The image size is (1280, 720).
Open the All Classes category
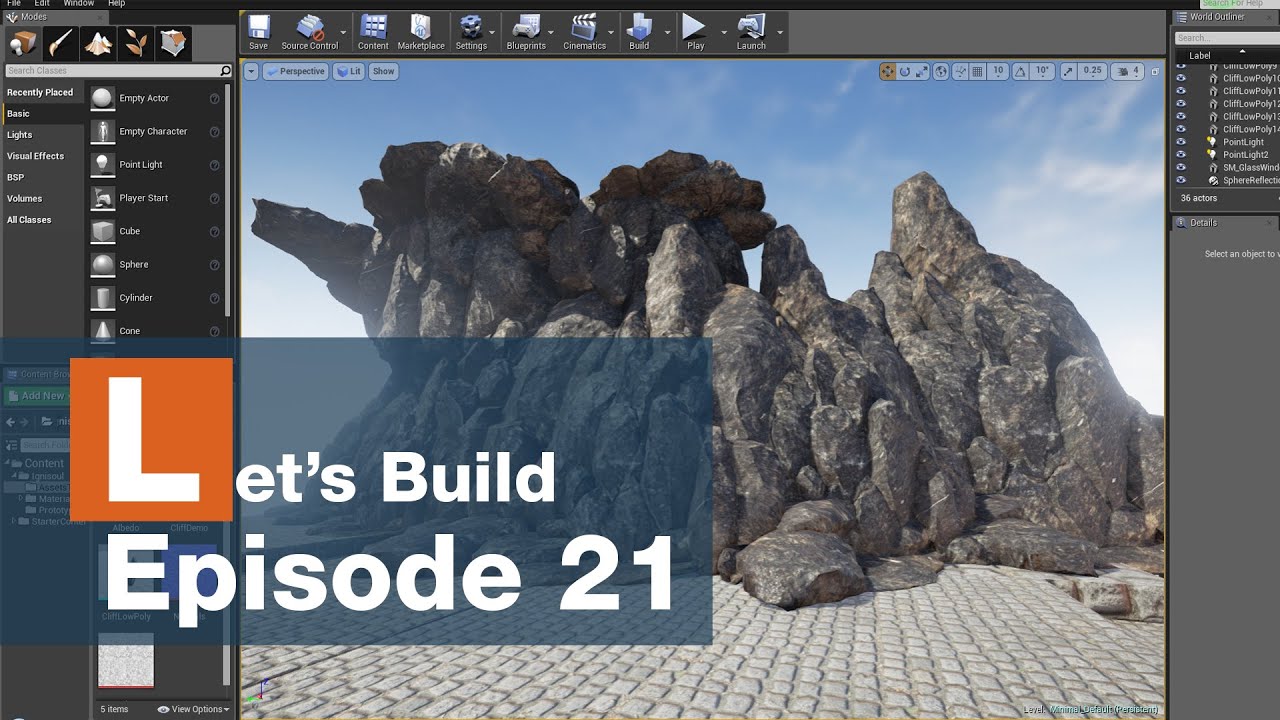(29, 220)
